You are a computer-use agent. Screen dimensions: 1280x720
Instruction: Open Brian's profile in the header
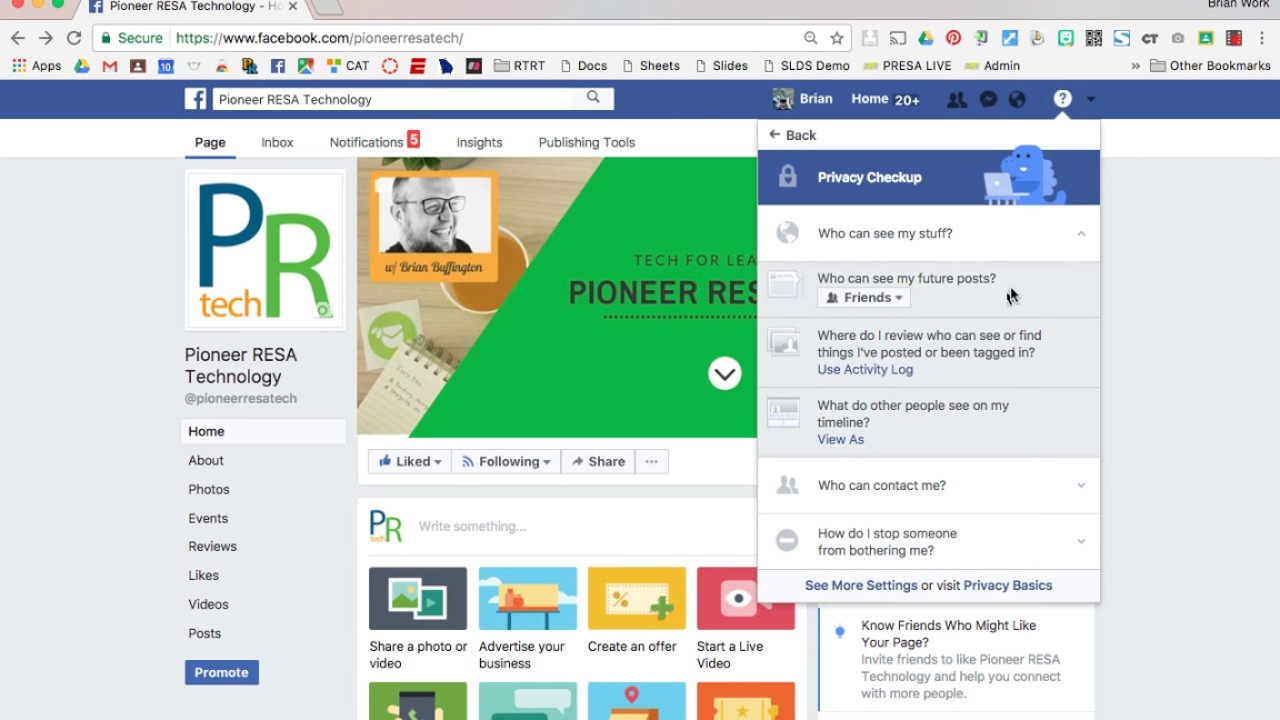pos(803,99)
